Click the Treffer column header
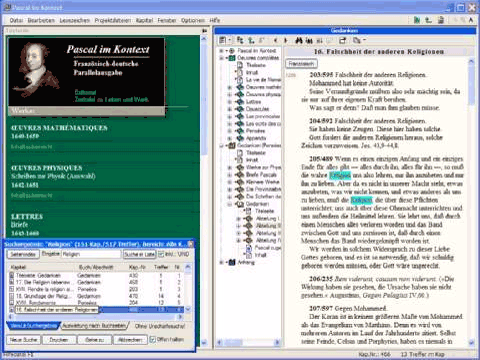The height and width of the screenshot is (360, 480). (161, 267)
